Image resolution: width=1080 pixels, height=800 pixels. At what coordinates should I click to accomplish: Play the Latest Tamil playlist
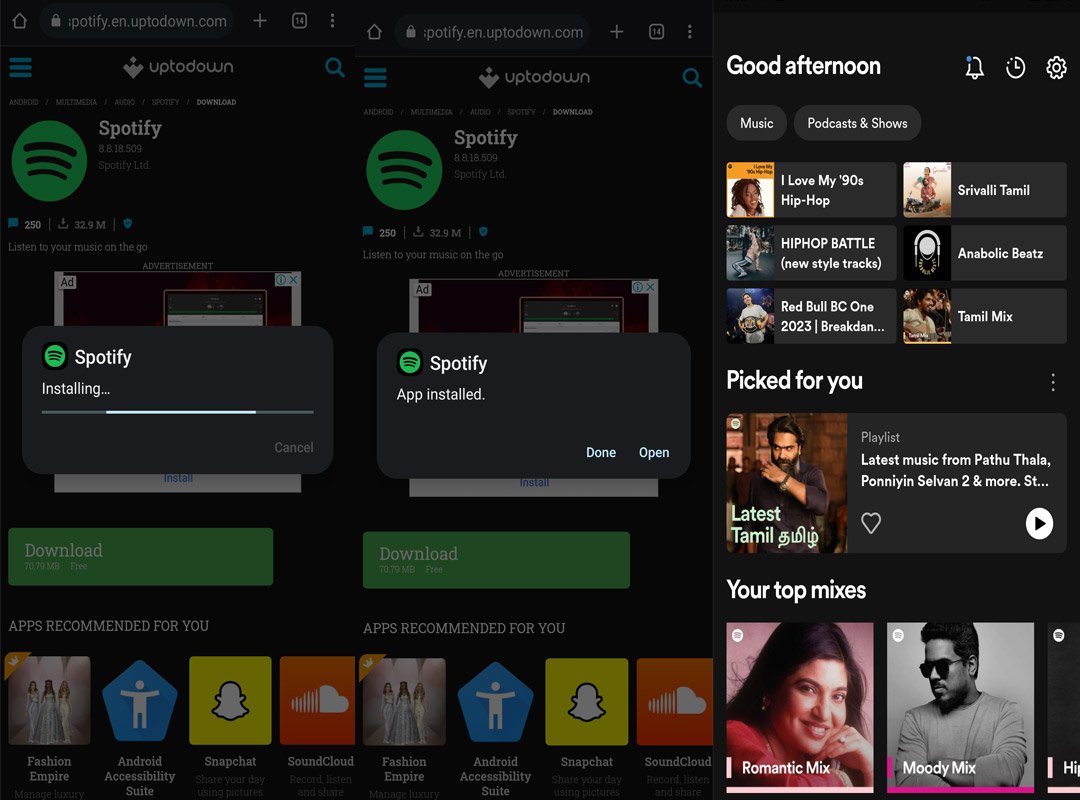point(1039,523)
